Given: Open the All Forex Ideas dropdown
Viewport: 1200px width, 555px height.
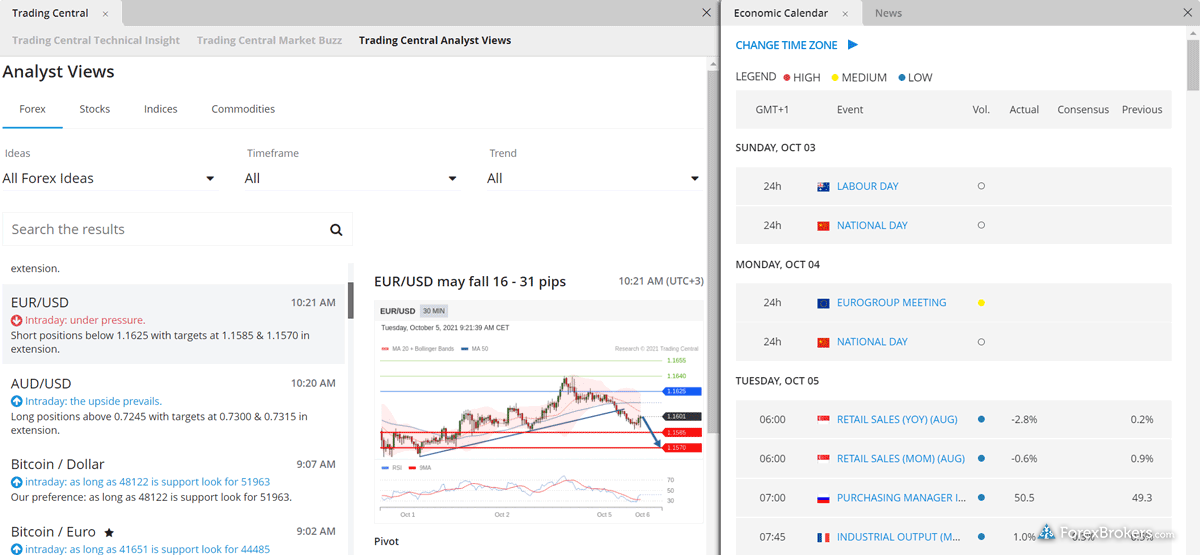Looking at the screenshot, I should click(108, 178).
